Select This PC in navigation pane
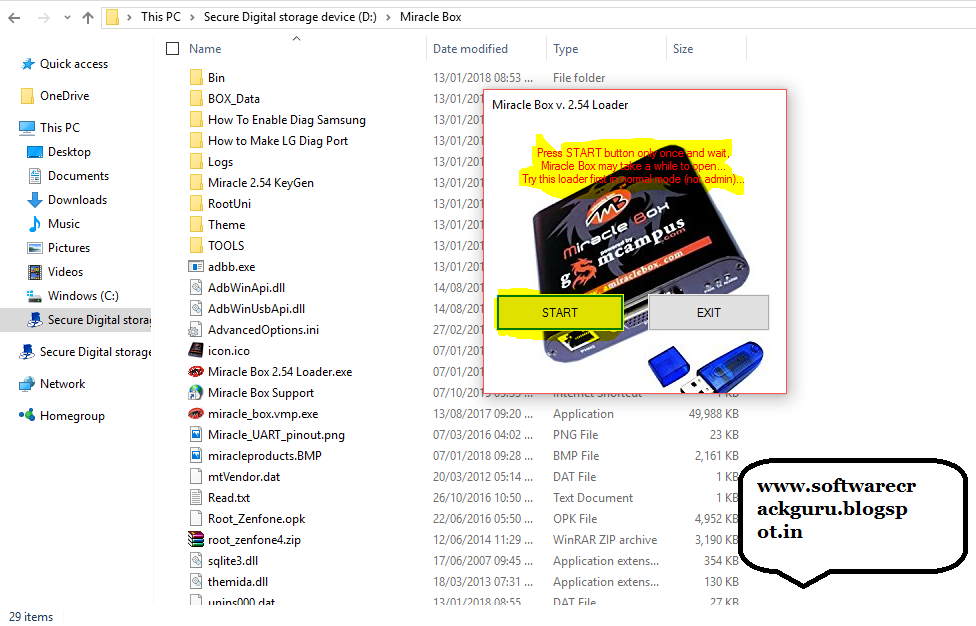 (x=50, y=128)
